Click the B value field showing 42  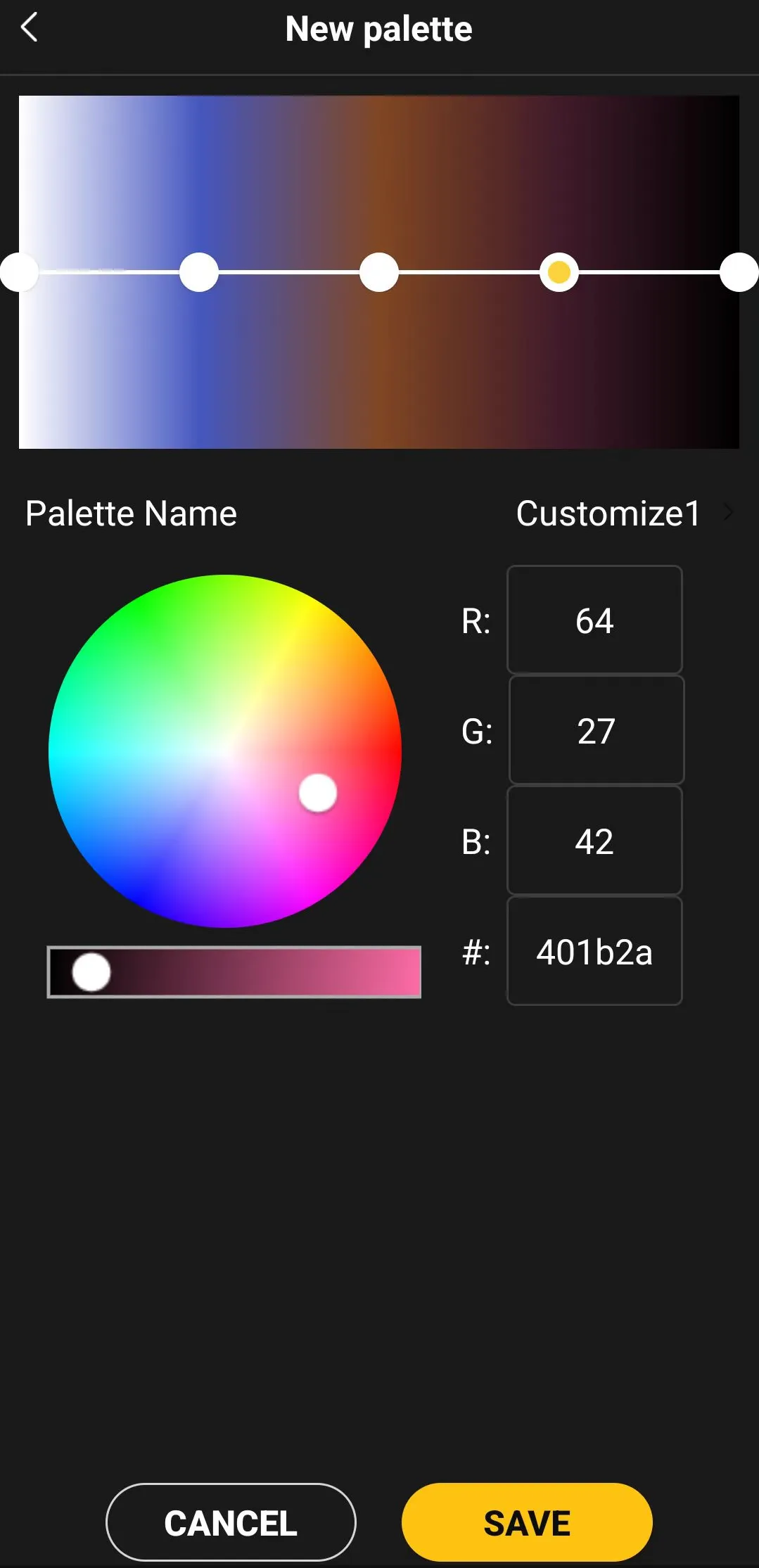coord(594,841)
